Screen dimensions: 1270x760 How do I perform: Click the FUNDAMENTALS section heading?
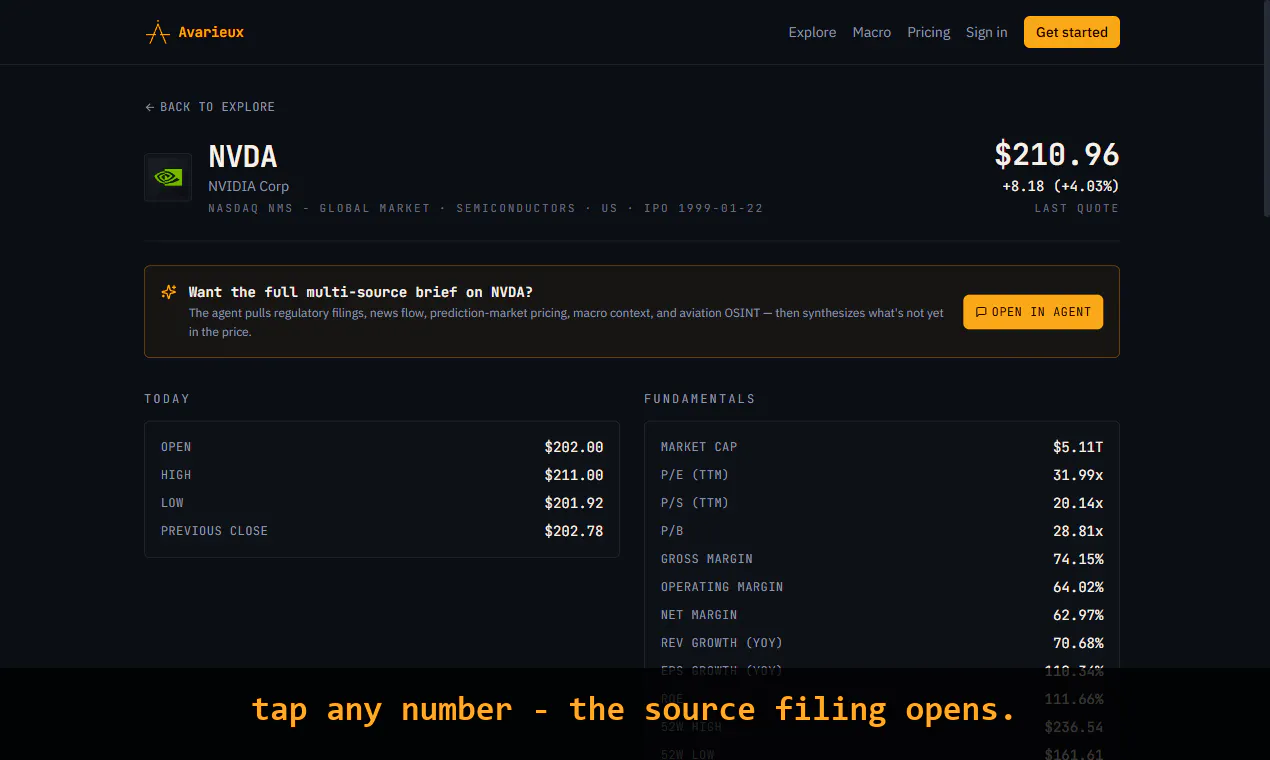click(699, 399)
